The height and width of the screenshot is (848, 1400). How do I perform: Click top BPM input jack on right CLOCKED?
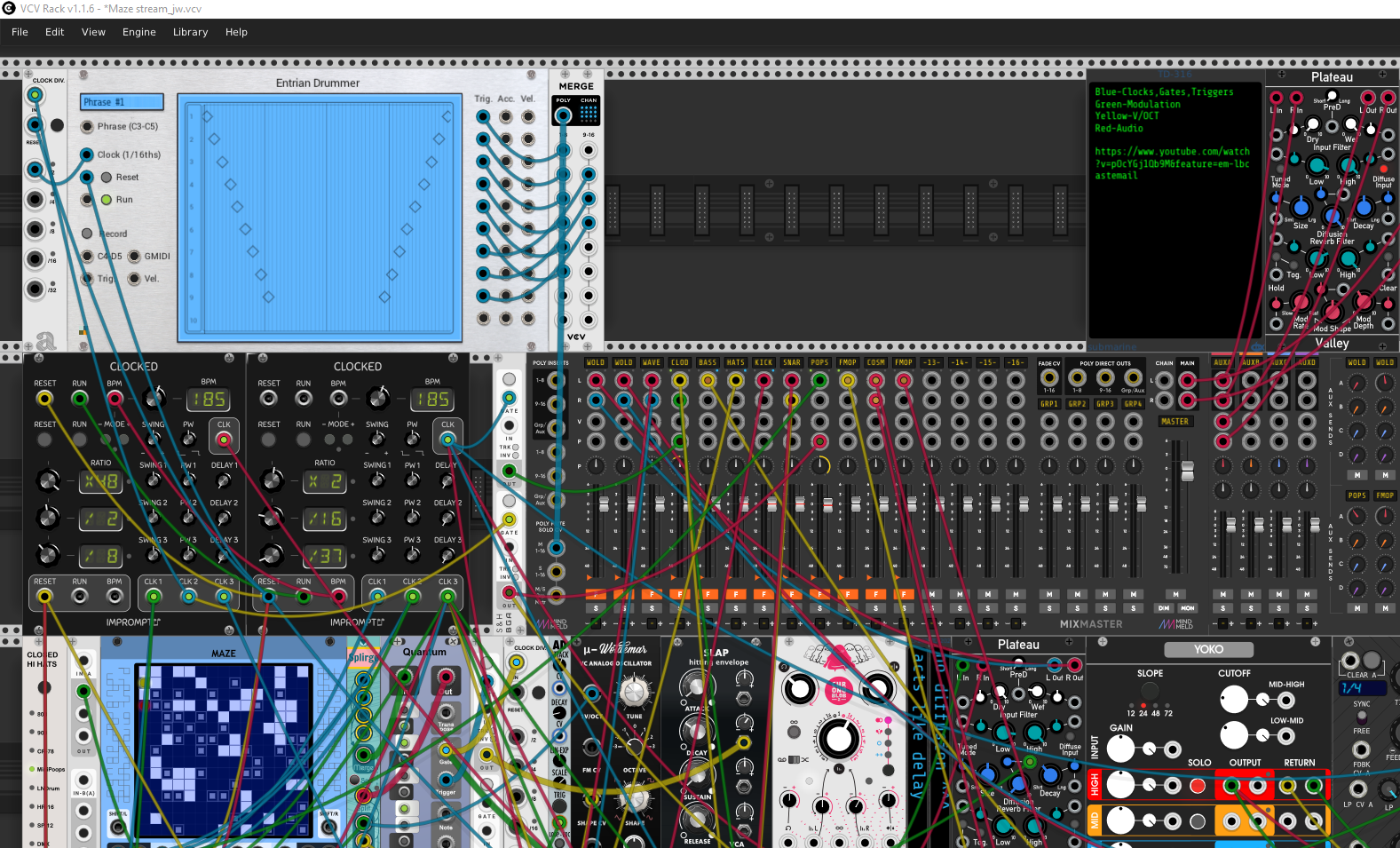pyautogui.click(x=338, y=399)
